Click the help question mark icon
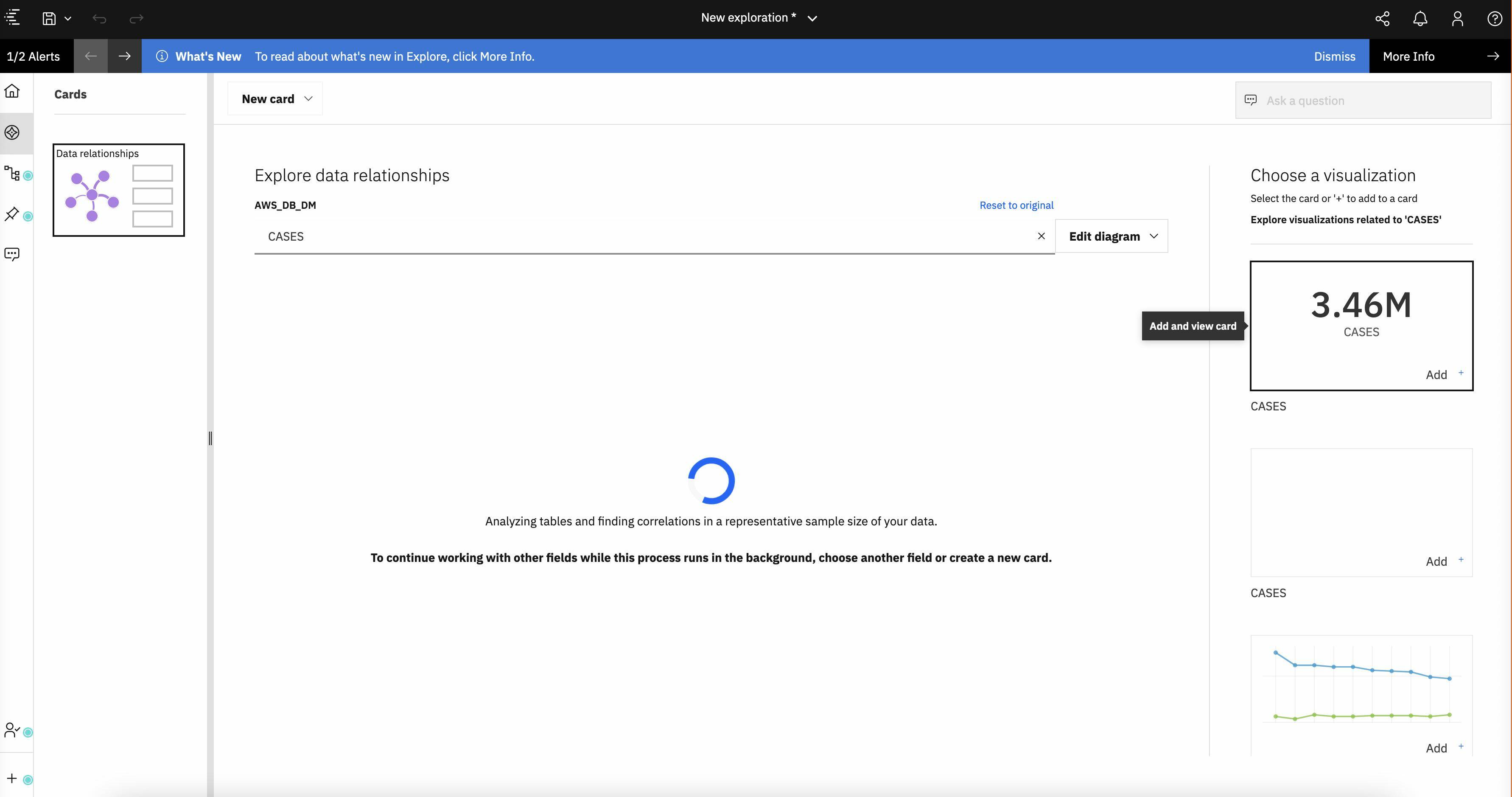1512x797 pixels. pos(1494,18)
